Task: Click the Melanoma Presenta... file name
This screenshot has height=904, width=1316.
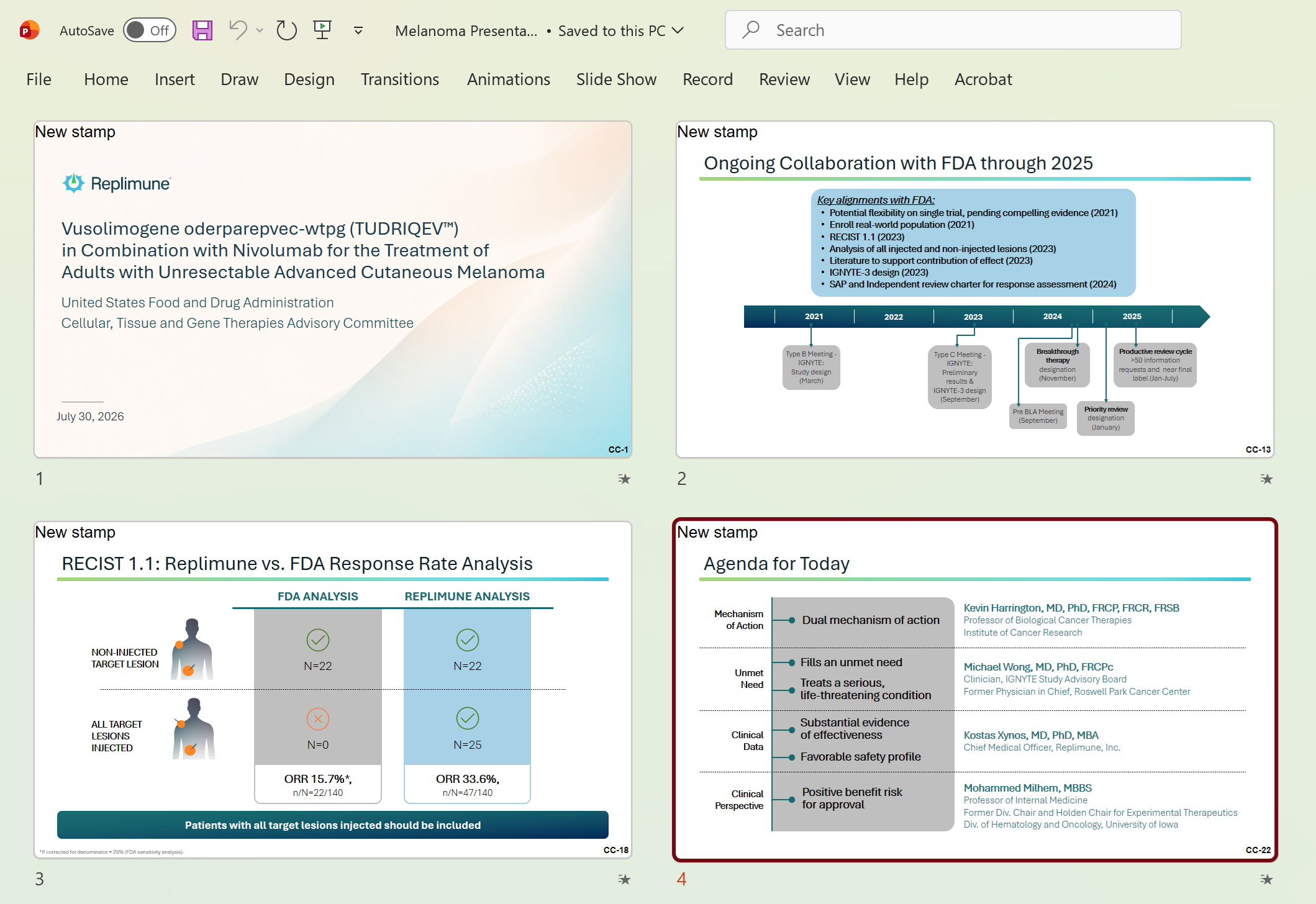Action: point(466,30)
